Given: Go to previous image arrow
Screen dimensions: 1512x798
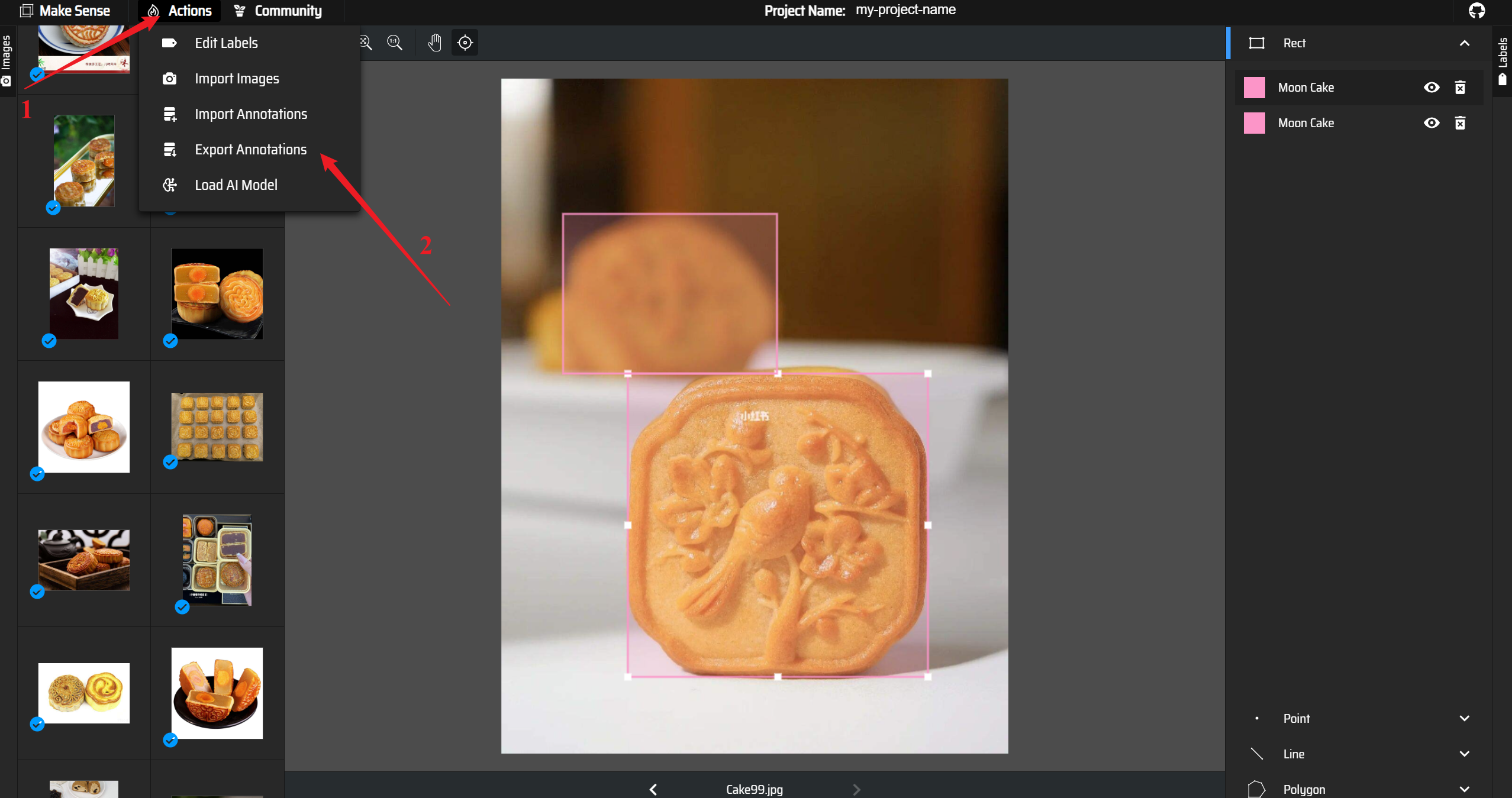Looking at the screenshot, I should pos(653,789).
